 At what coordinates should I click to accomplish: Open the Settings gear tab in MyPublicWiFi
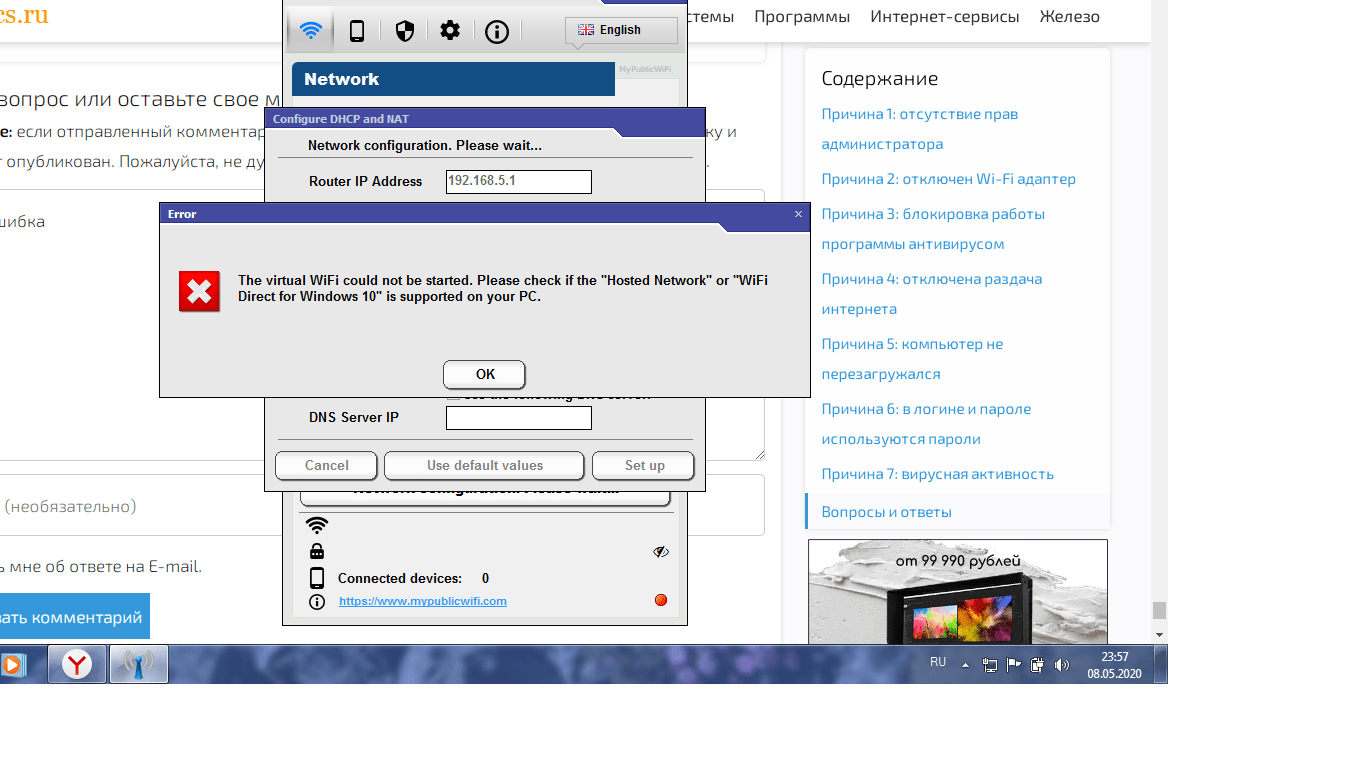click(x=450, y=31)
